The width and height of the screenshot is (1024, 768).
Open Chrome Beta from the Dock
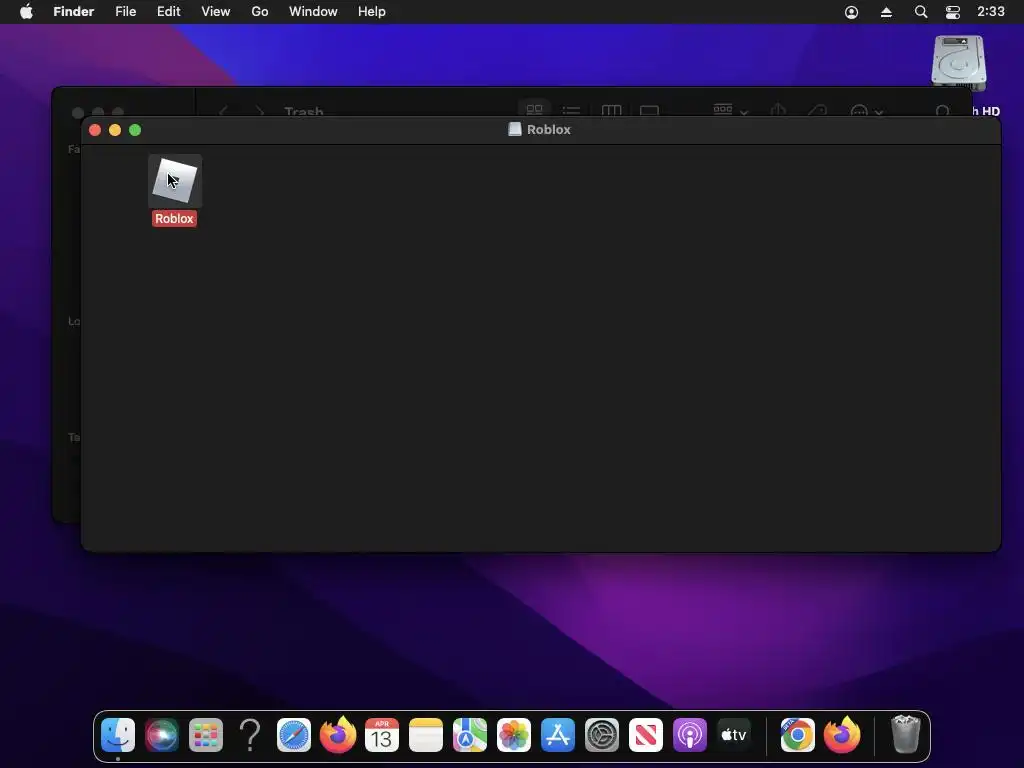pyautogui.click(x=797, y=735)
